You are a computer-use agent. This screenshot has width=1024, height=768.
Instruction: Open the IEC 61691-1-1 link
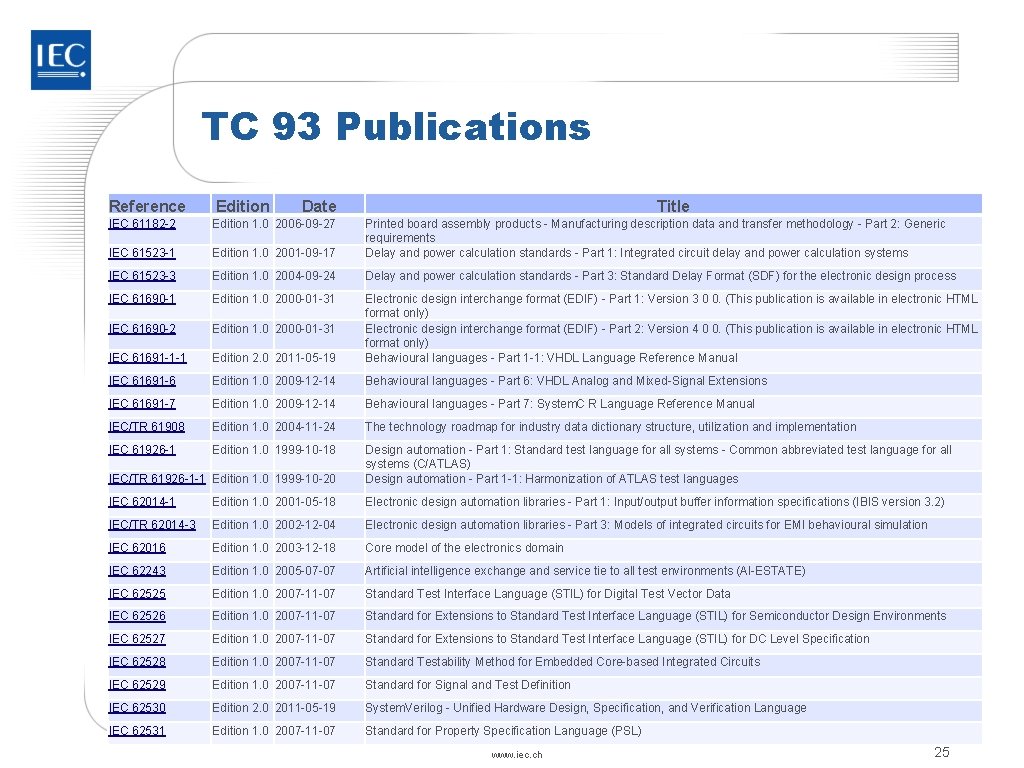(147, 359)
